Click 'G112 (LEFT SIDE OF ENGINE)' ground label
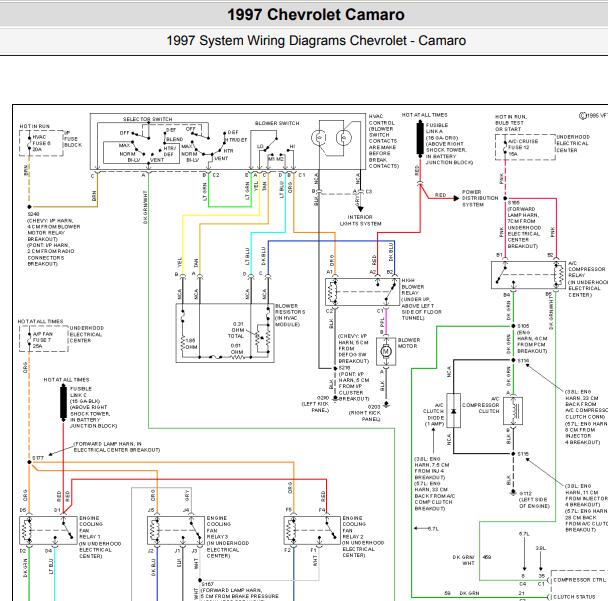Image resolution: width=608 pixels, height=601 pixels. point(534,499)
